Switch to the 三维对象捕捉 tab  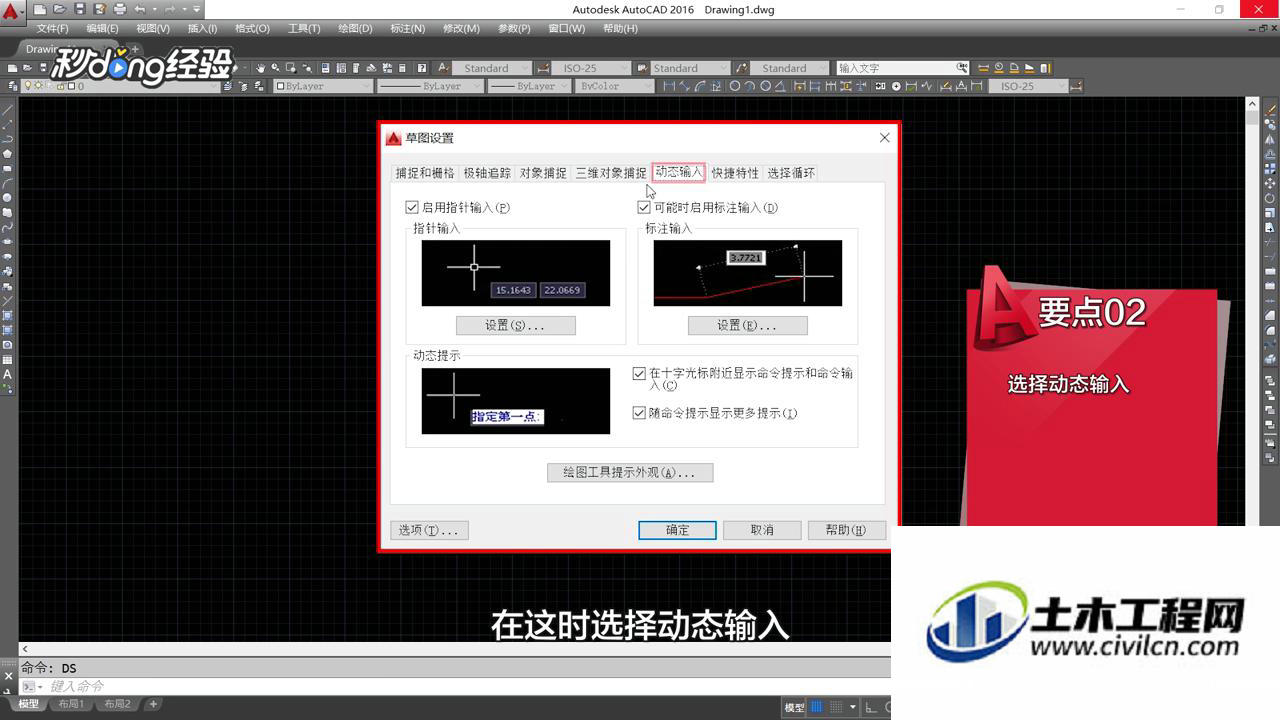point(611,173)
